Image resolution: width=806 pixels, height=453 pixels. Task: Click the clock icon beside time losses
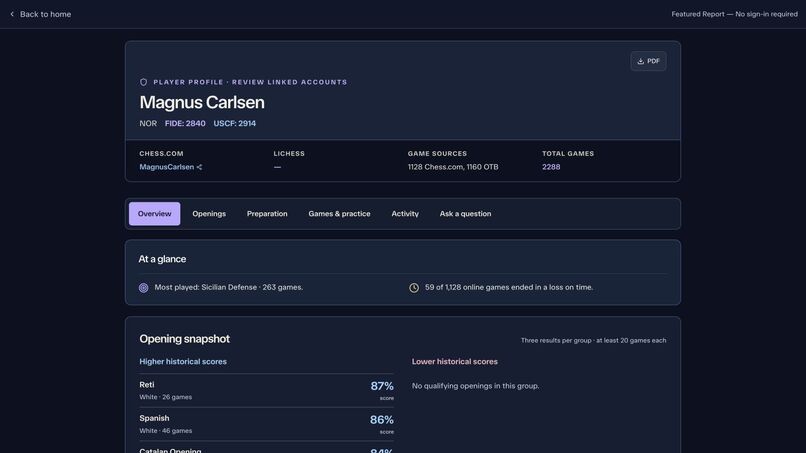tap(414, 288)
